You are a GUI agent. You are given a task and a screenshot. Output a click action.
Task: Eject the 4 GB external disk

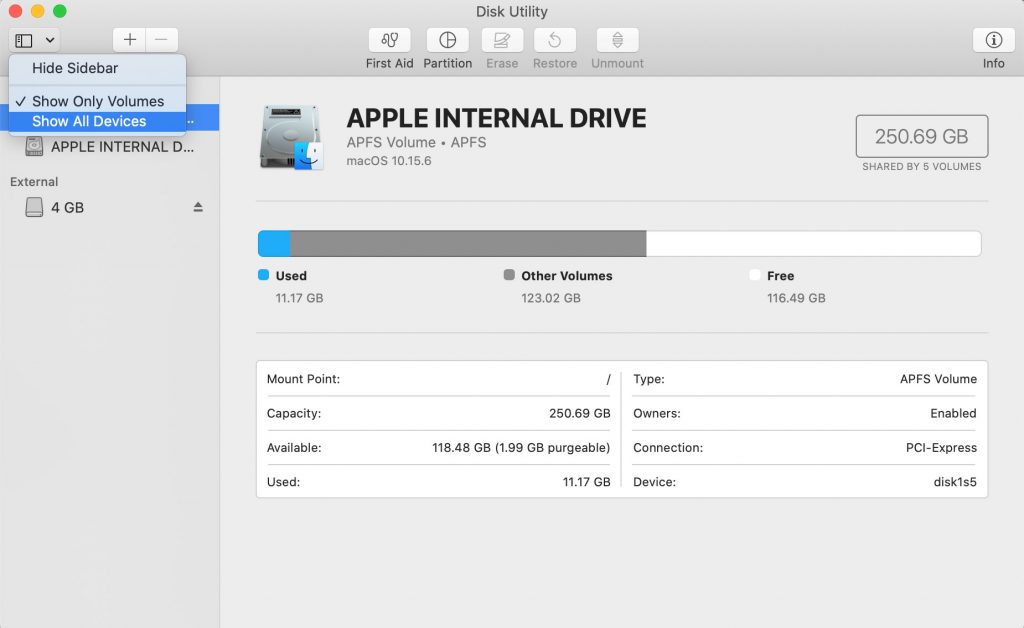198,207
